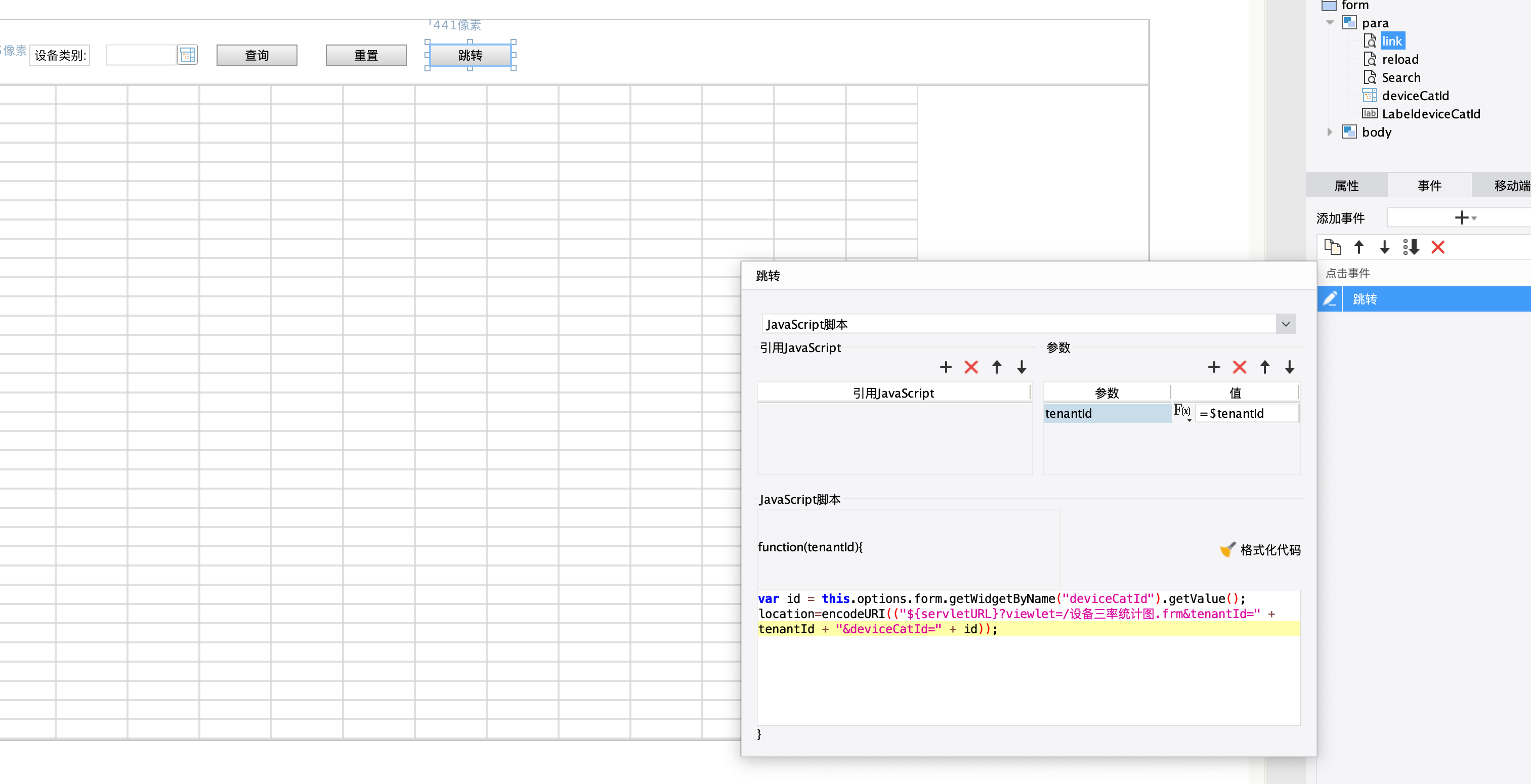Delete the selected event with red X
The height and width of the screenshot is (784, 1531).
tap(1438, 247)
